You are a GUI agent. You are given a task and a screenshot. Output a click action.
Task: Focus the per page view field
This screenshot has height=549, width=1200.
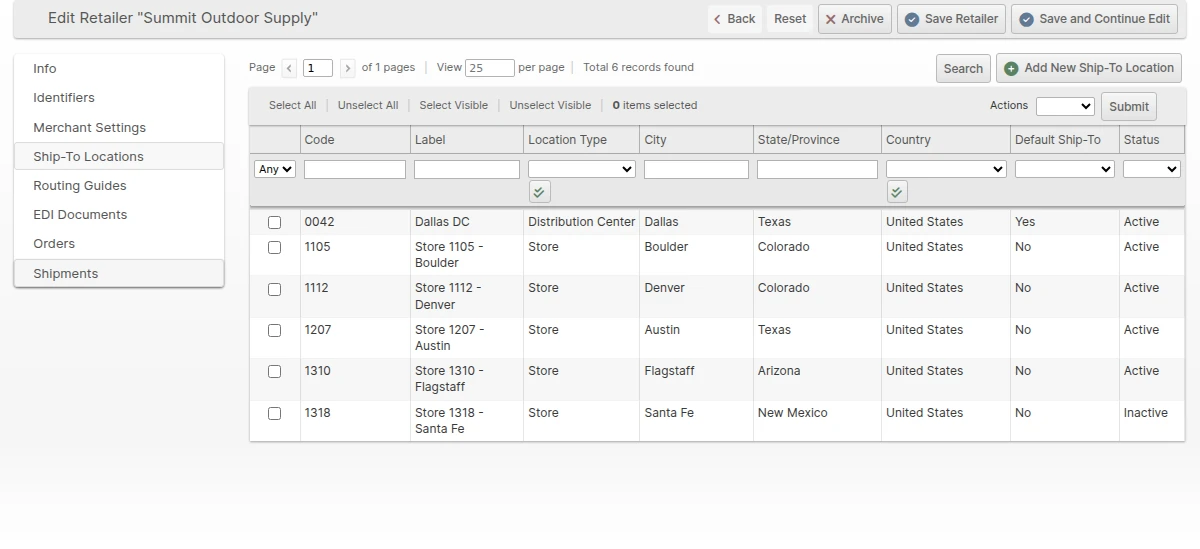click(490, 68)
